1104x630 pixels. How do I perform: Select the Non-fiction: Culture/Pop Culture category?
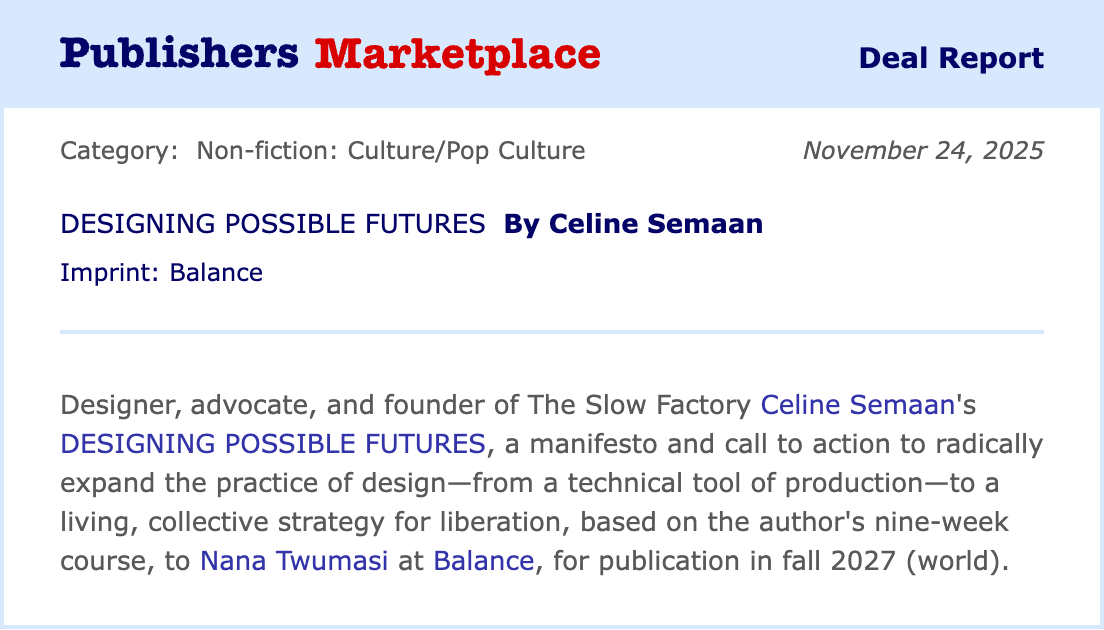[x=391, y=151]
